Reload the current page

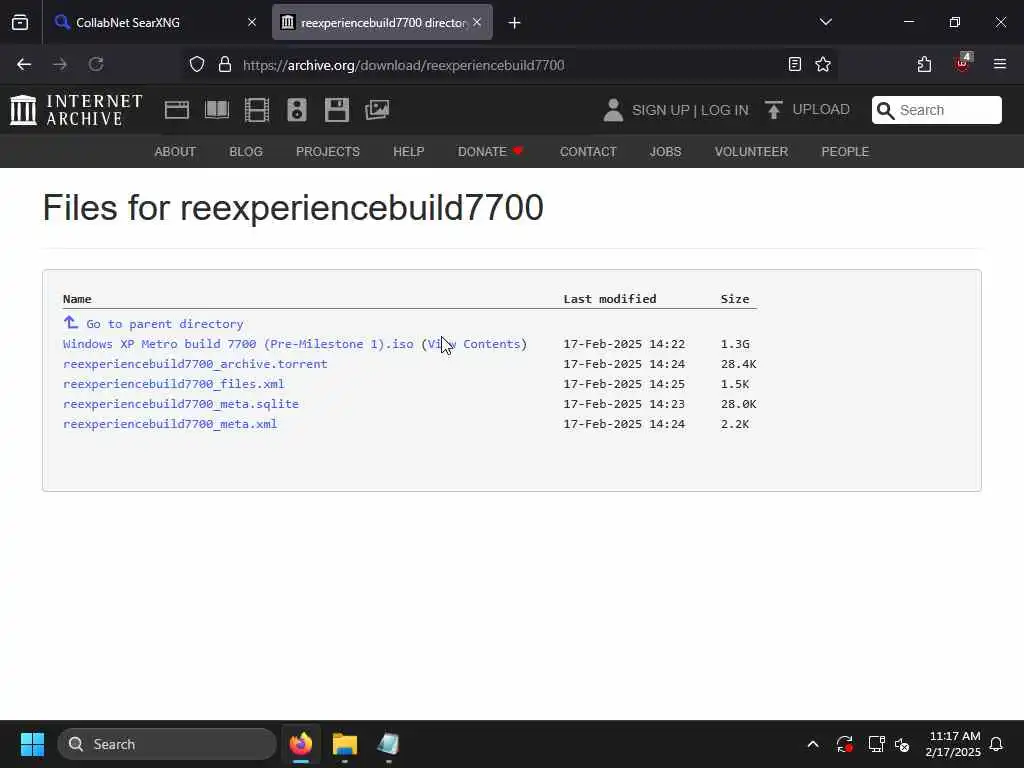point(96,64)
